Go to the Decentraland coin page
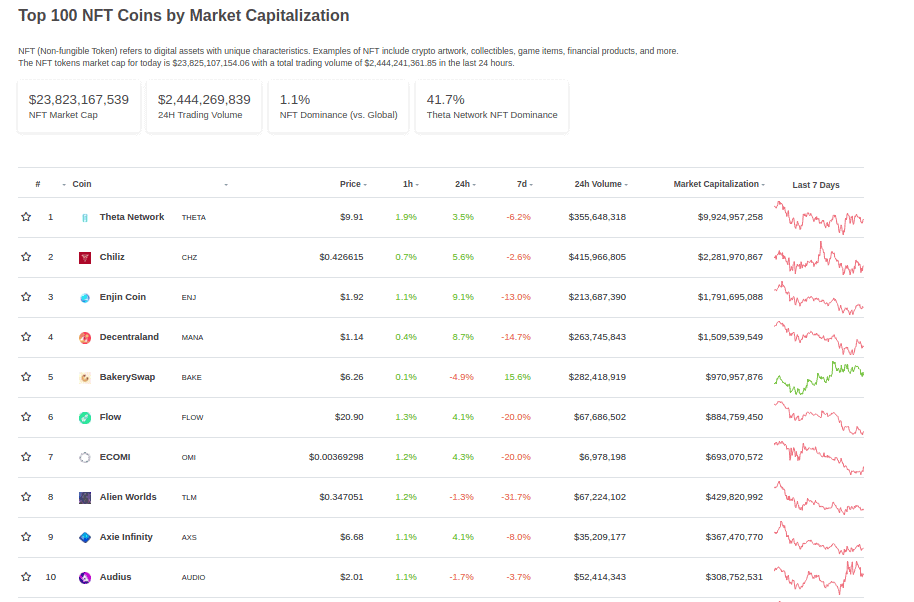914x602 pixels. click(129, 337)
